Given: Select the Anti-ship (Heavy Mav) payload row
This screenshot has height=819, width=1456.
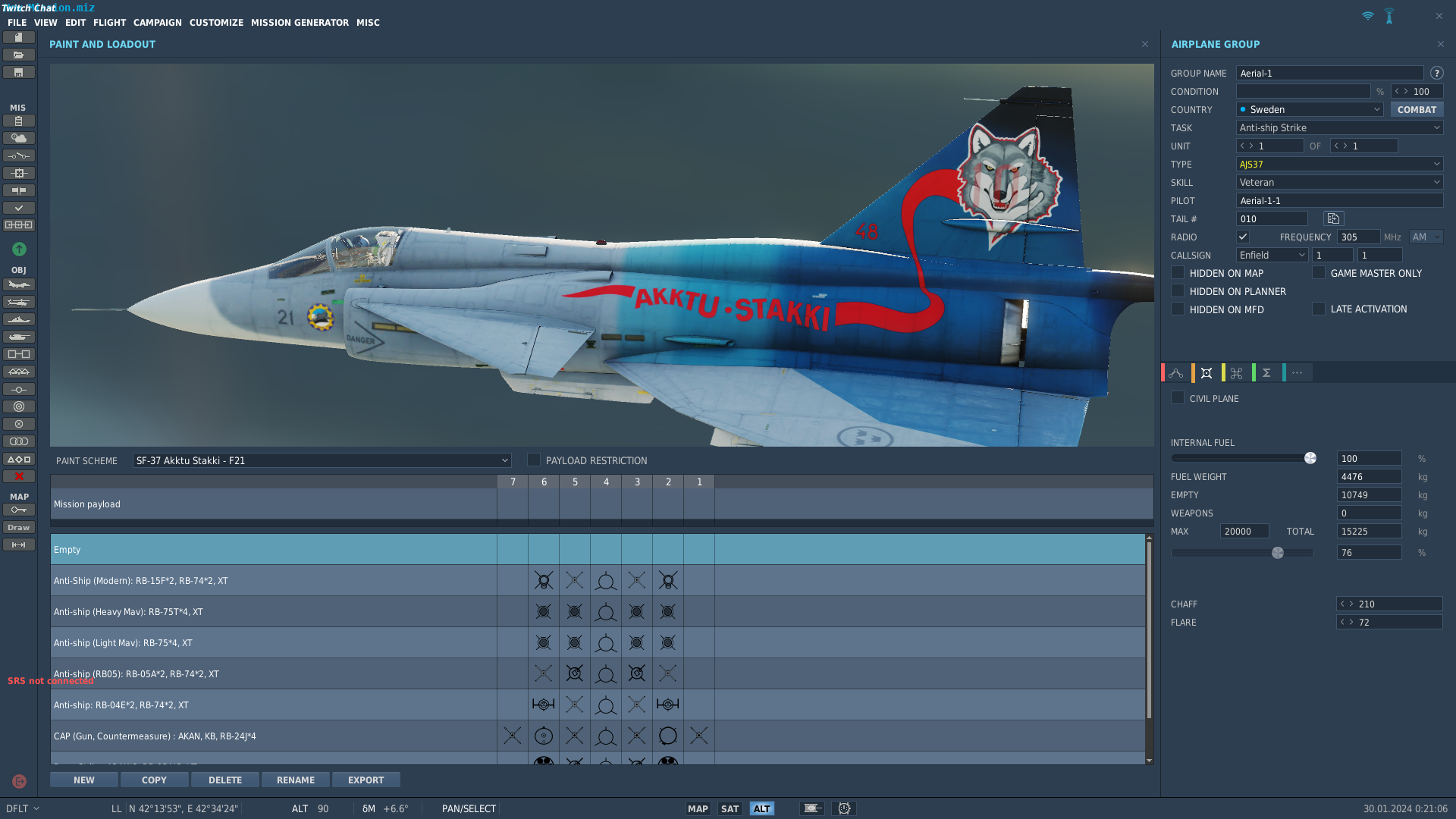Looking at the screenshot, I should pyautogui.click(x=598, y=611).
